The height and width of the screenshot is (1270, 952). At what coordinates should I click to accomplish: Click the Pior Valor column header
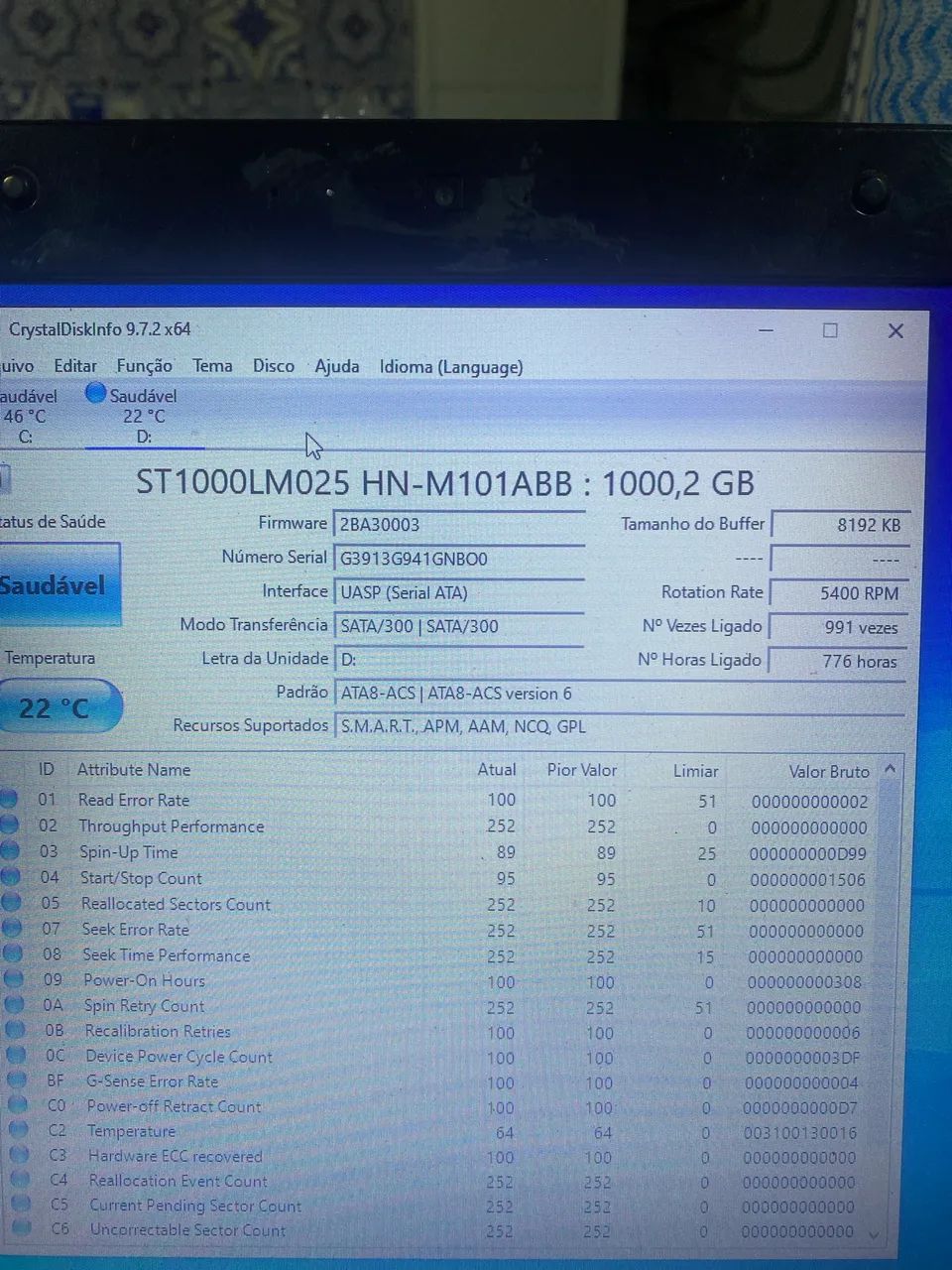(582, 770)
